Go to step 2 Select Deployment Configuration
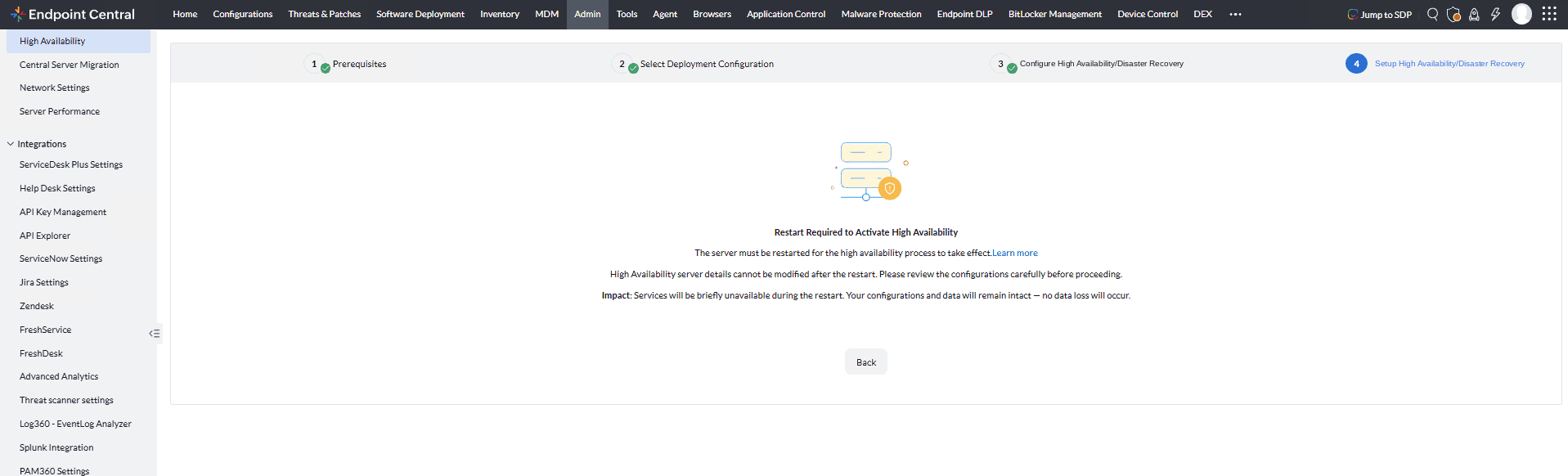This screenshot has height=476, width=1568. tap(694, 64)
